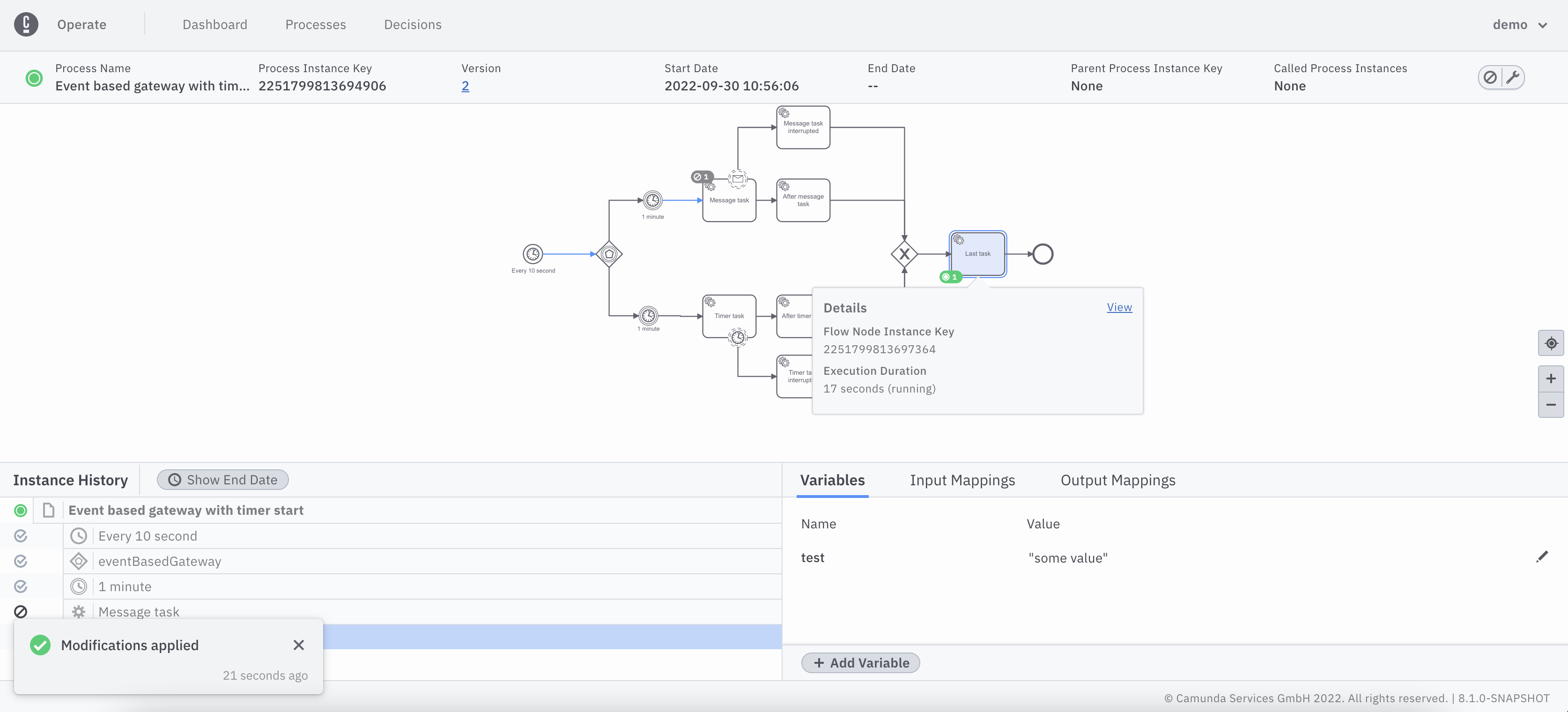The height and width of the screenshot is (712, 1568).
Task: Open version 2 link
Action: [x=465, y=86]
